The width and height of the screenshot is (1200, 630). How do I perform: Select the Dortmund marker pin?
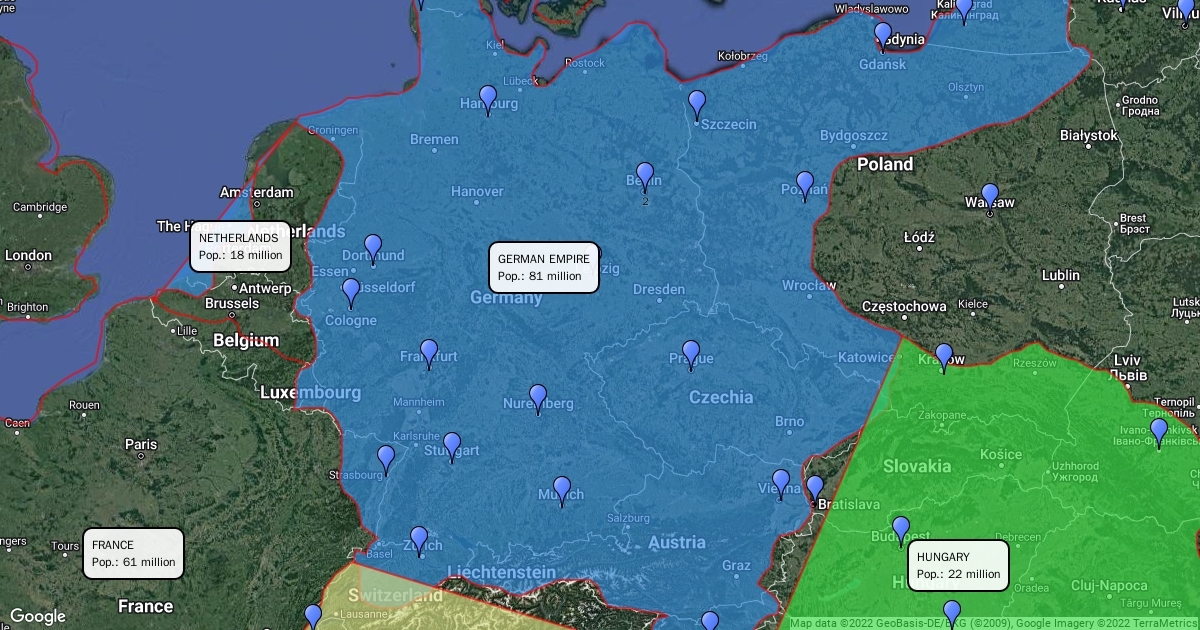(x=373, y=249)
